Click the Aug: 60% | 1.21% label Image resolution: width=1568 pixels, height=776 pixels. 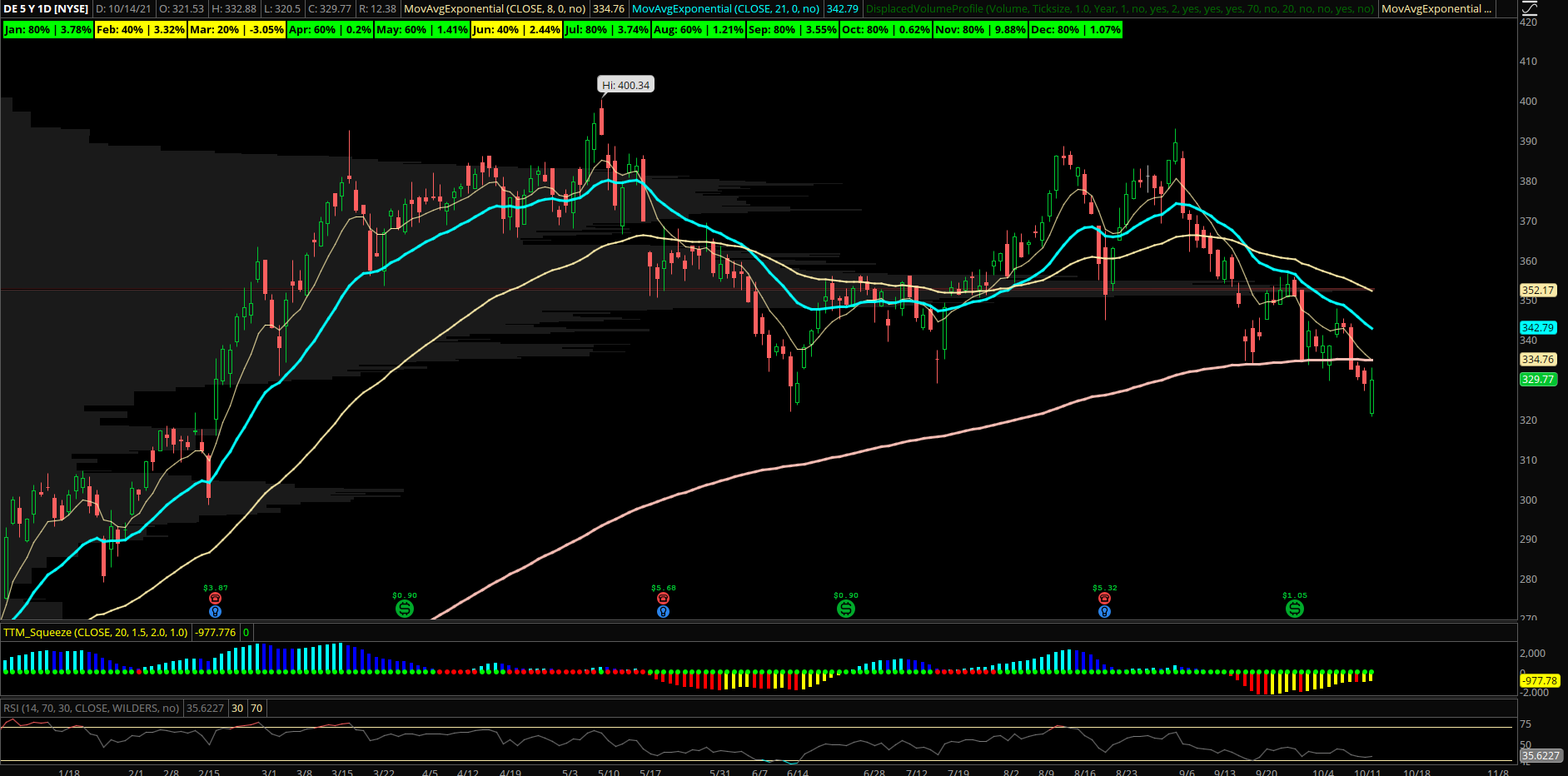(x=699, y=30)
